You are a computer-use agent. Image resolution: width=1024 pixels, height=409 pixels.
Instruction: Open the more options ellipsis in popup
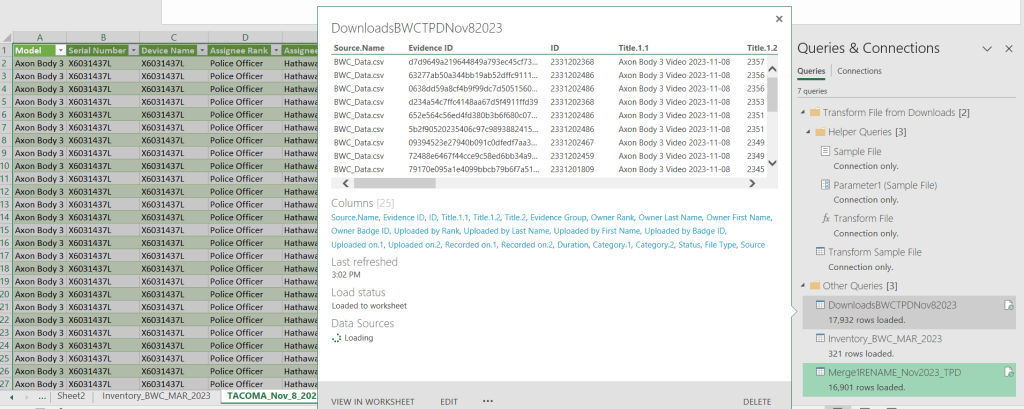click(x=488, y=401)
